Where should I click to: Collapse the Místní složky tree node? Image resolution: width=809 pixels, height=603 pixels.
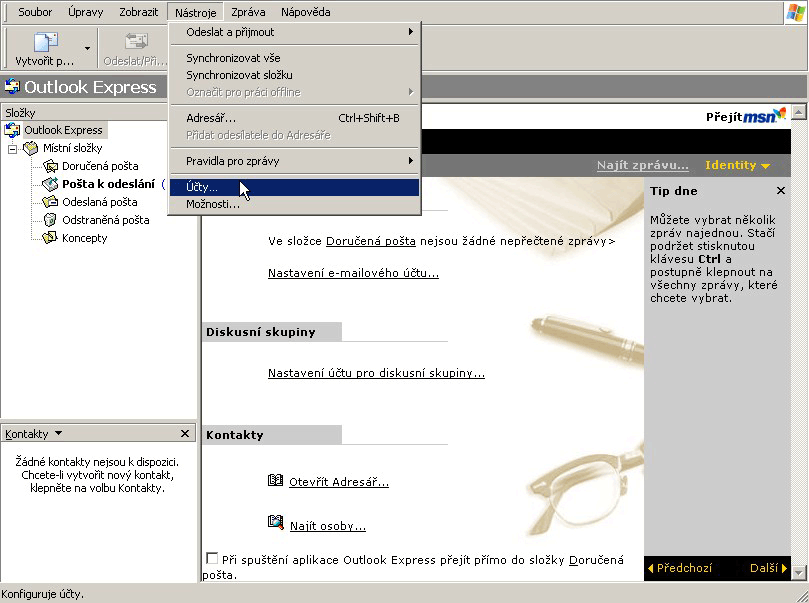[x=12, y=149]
